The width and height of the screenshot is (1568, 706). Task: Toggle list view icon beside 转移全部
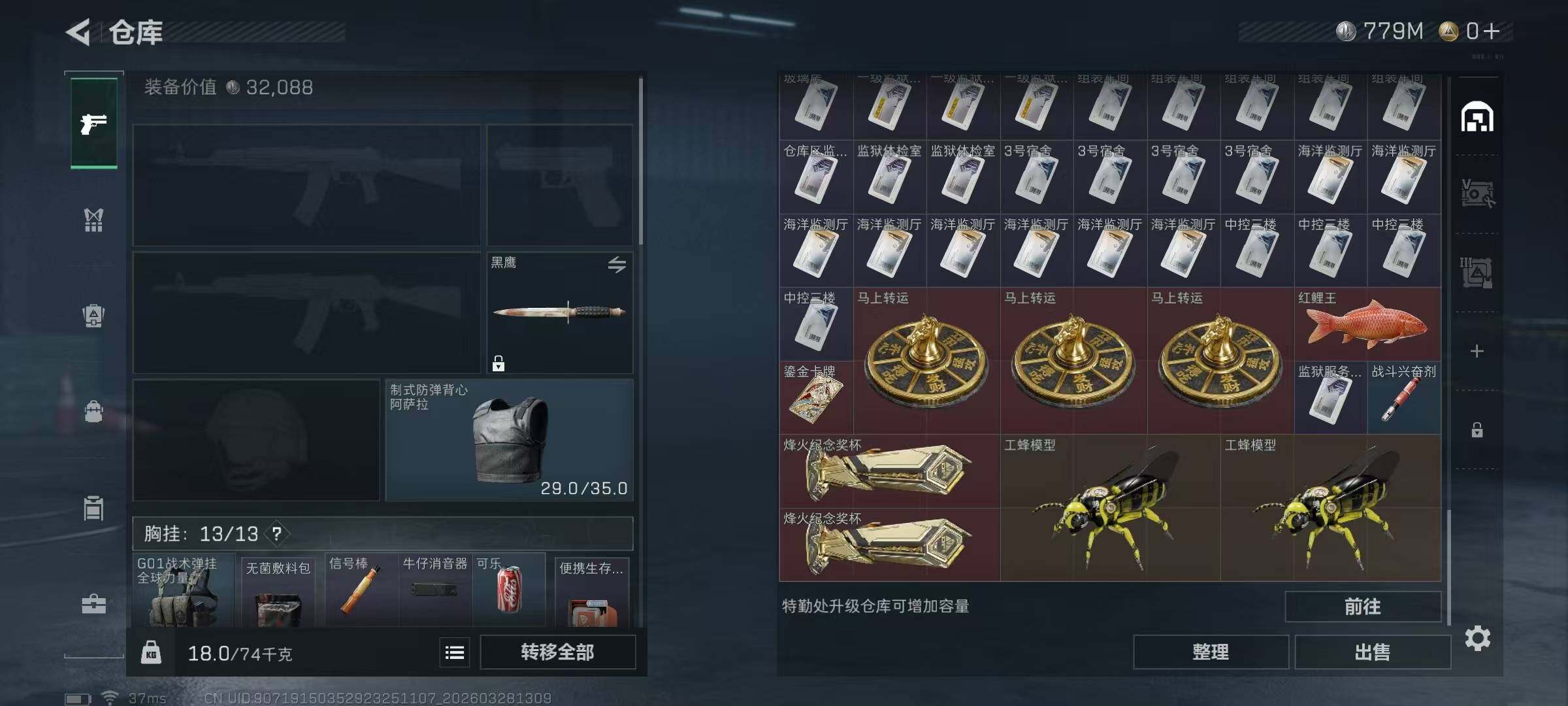[455, 652]
